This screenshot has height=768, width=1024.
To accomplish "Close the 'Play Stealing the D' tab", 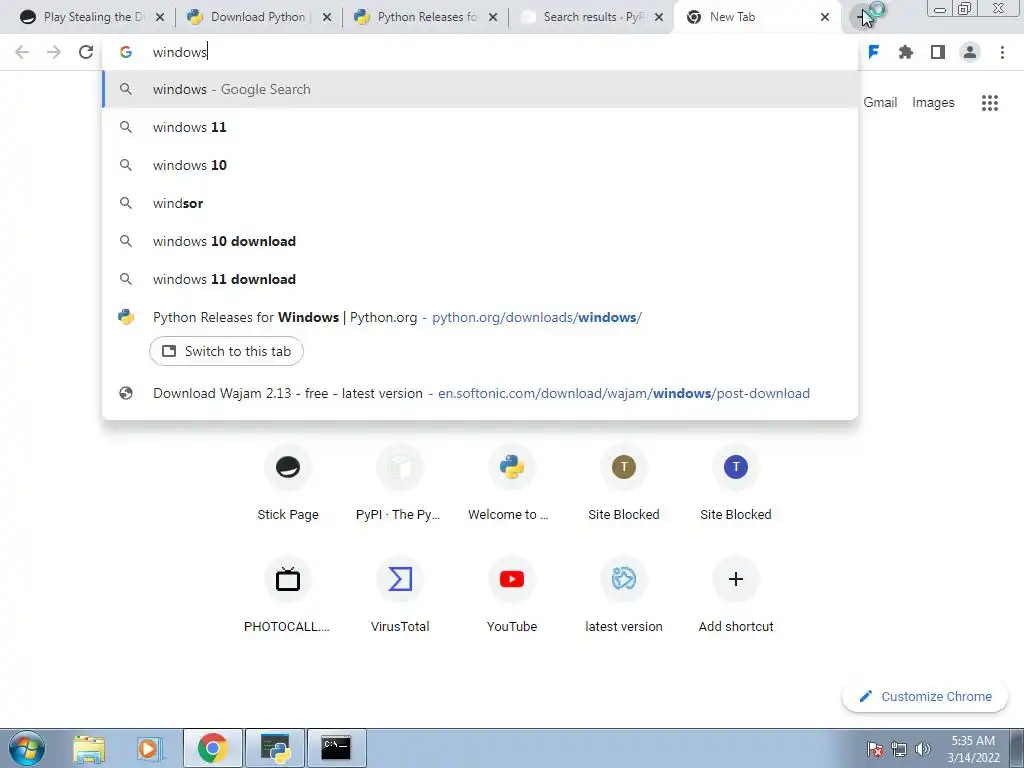I will (x=160, y=17).
